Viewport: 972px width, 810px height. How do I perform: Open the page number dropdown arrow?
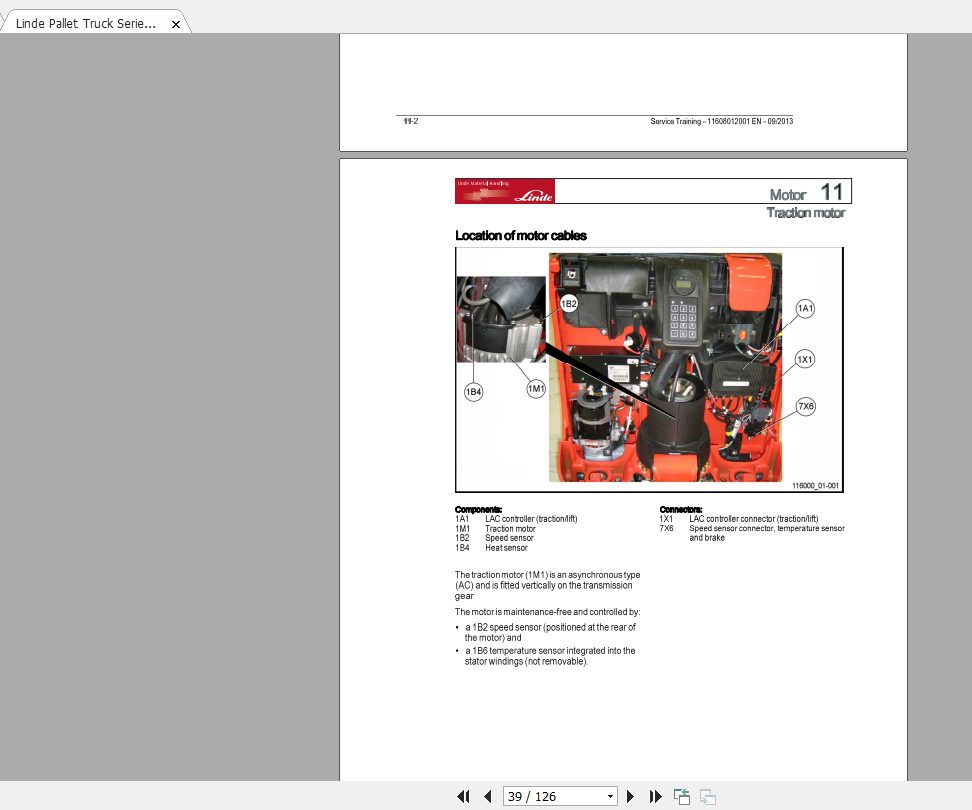point(611,796)
